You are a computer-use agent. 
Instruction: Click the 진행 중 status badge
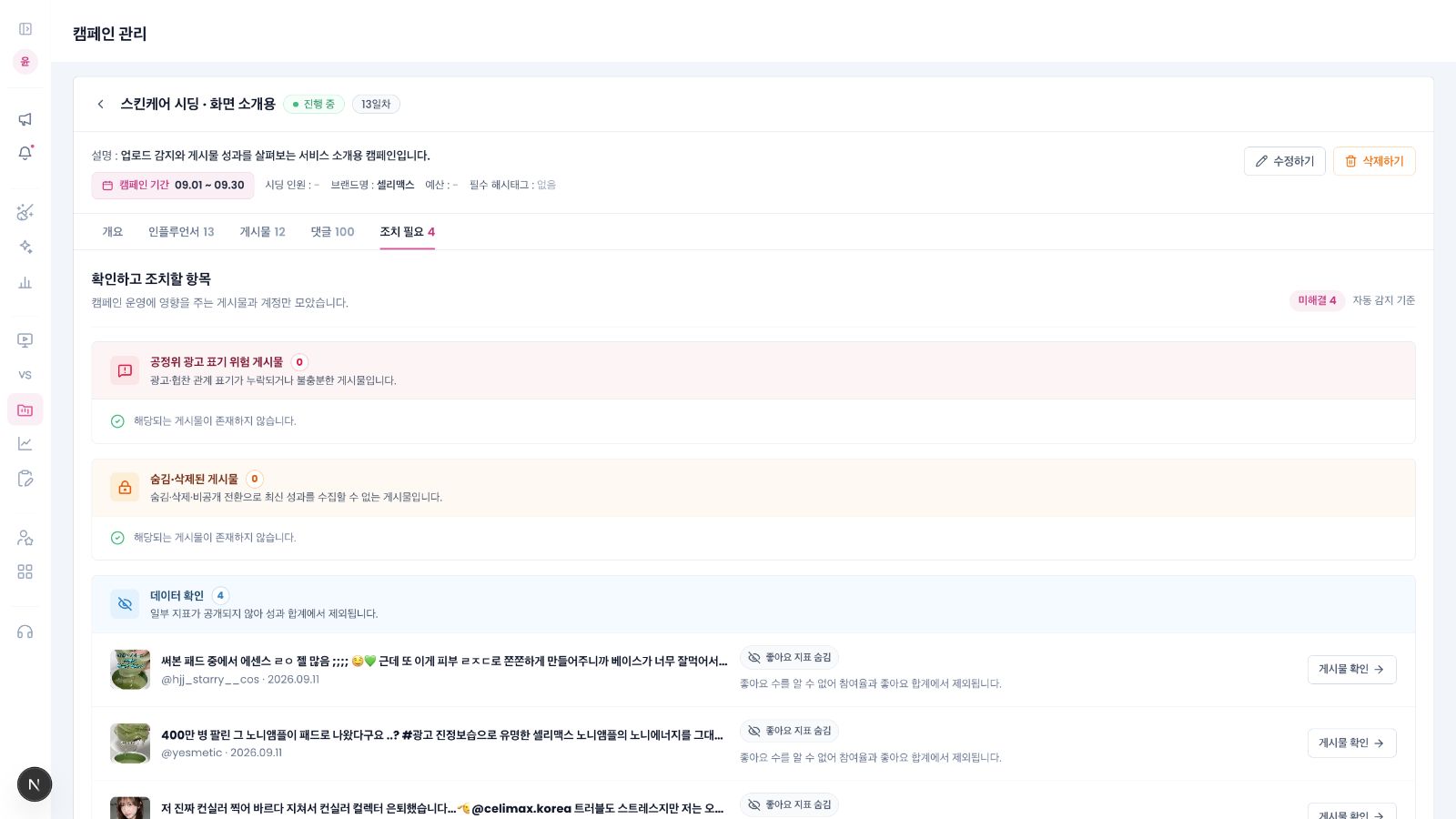[x=314, y=104]
